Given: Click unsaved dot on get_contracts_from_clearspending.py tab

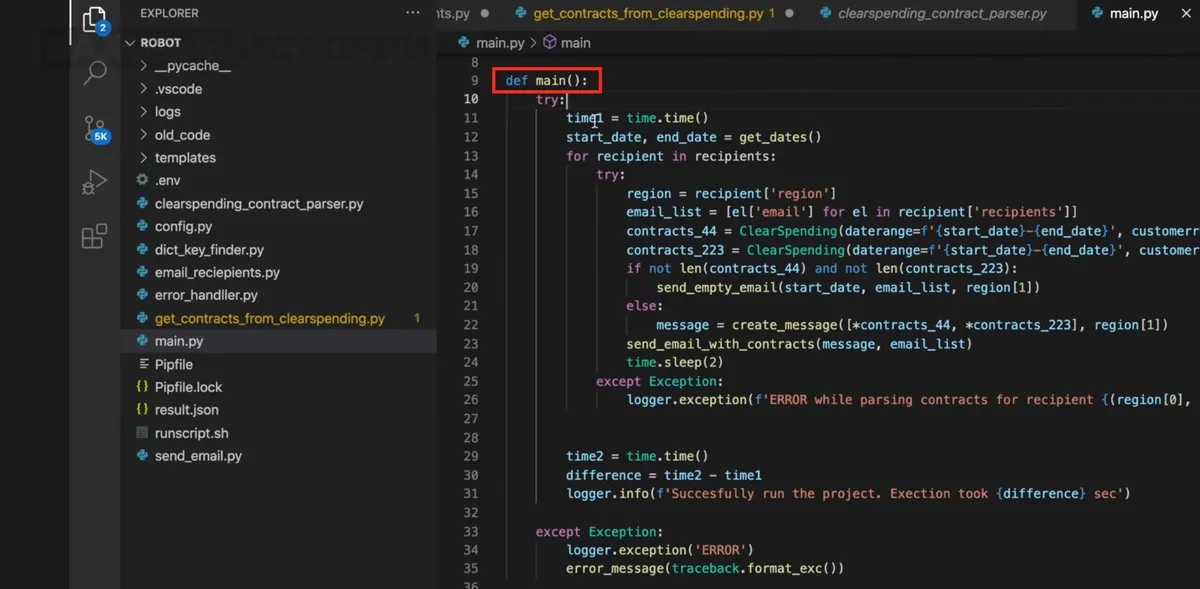Looking at the screenshot, I should (790, 14).
